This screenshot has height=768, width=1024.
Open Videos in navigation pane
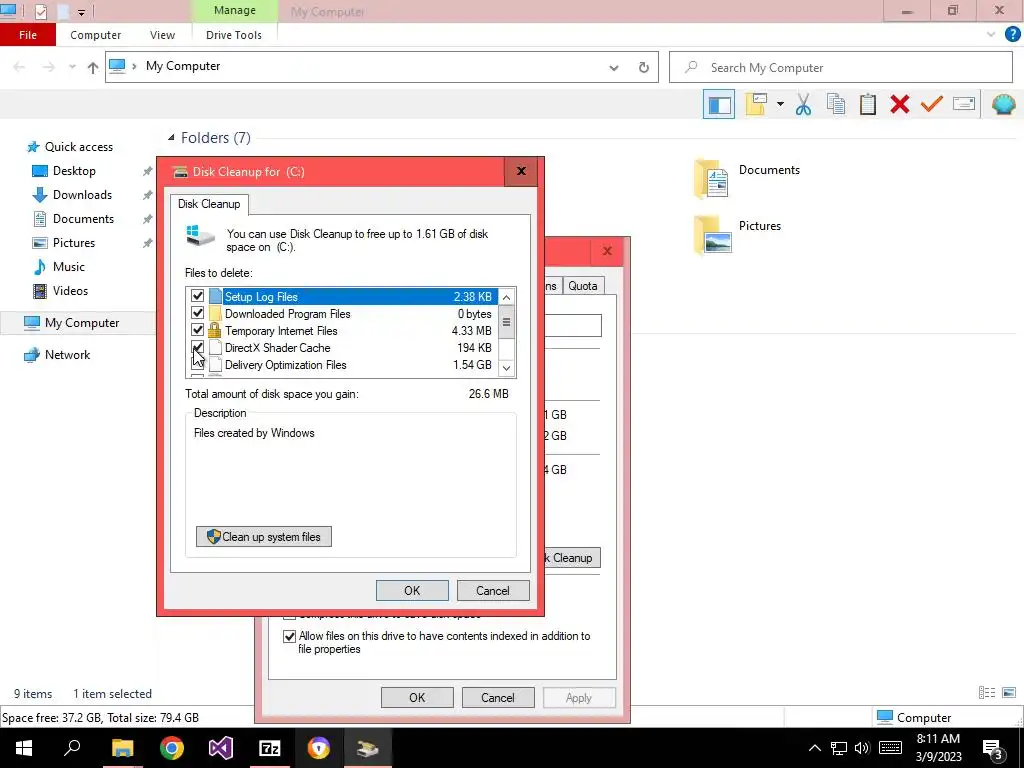point(70,291)
